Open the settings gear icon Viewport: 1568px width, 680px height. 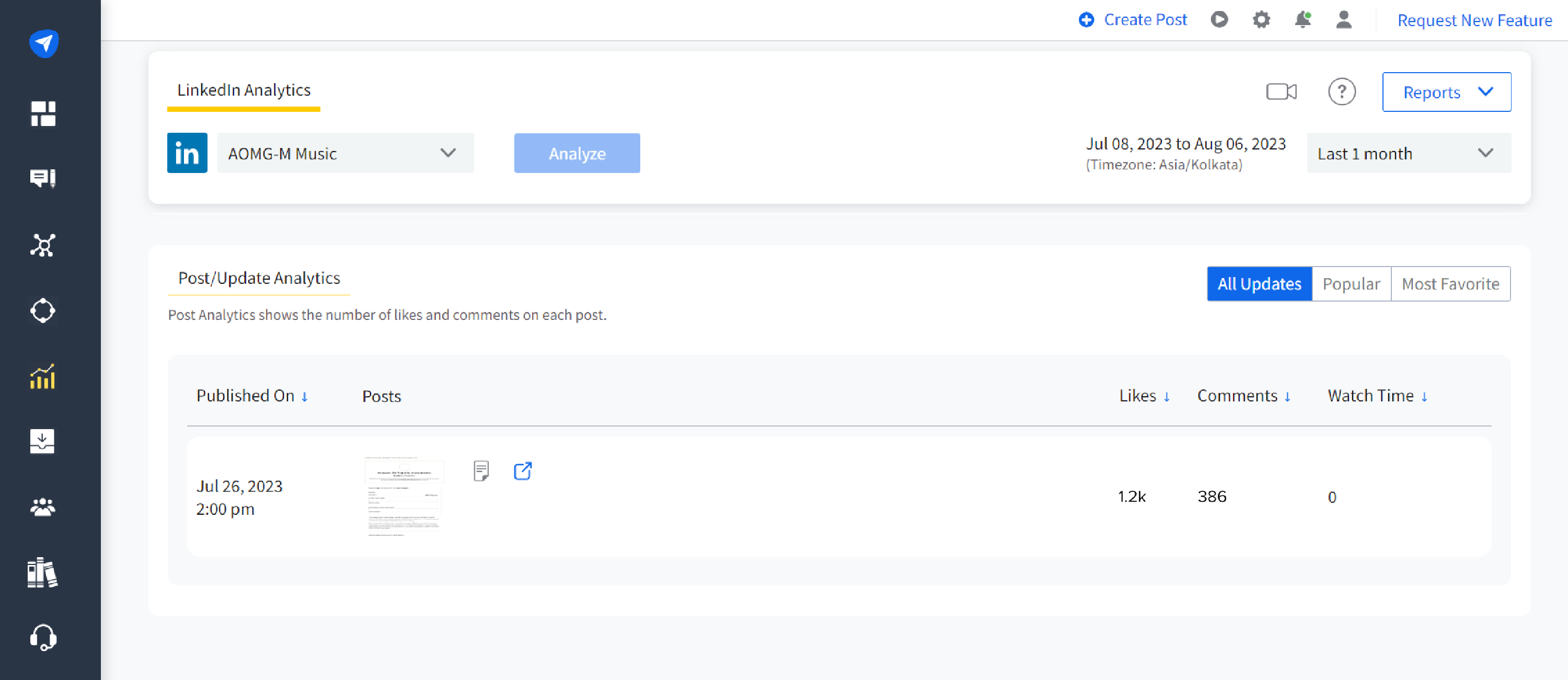1261,20
